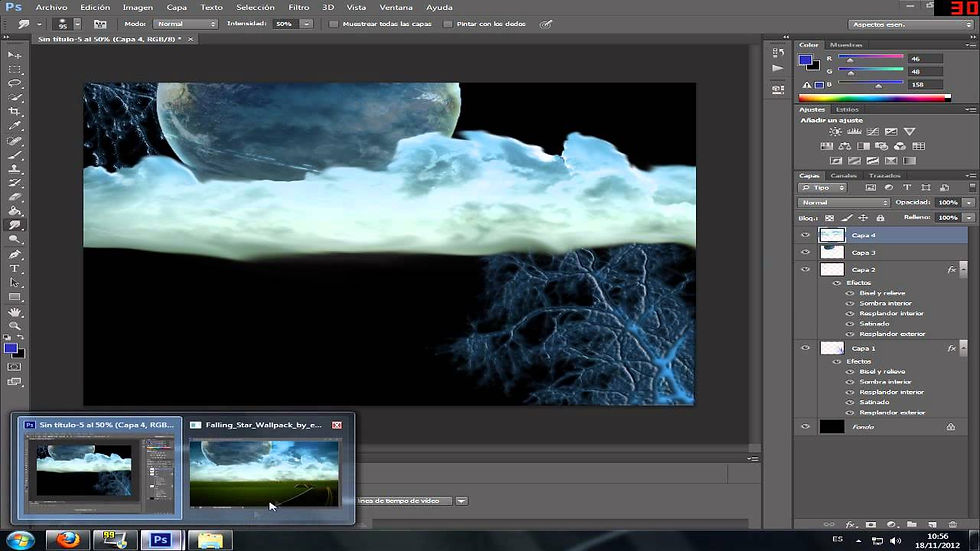Toggle Capa 1 Satinado effect visibility
980x551 pixels.
(x=850, y=402)
